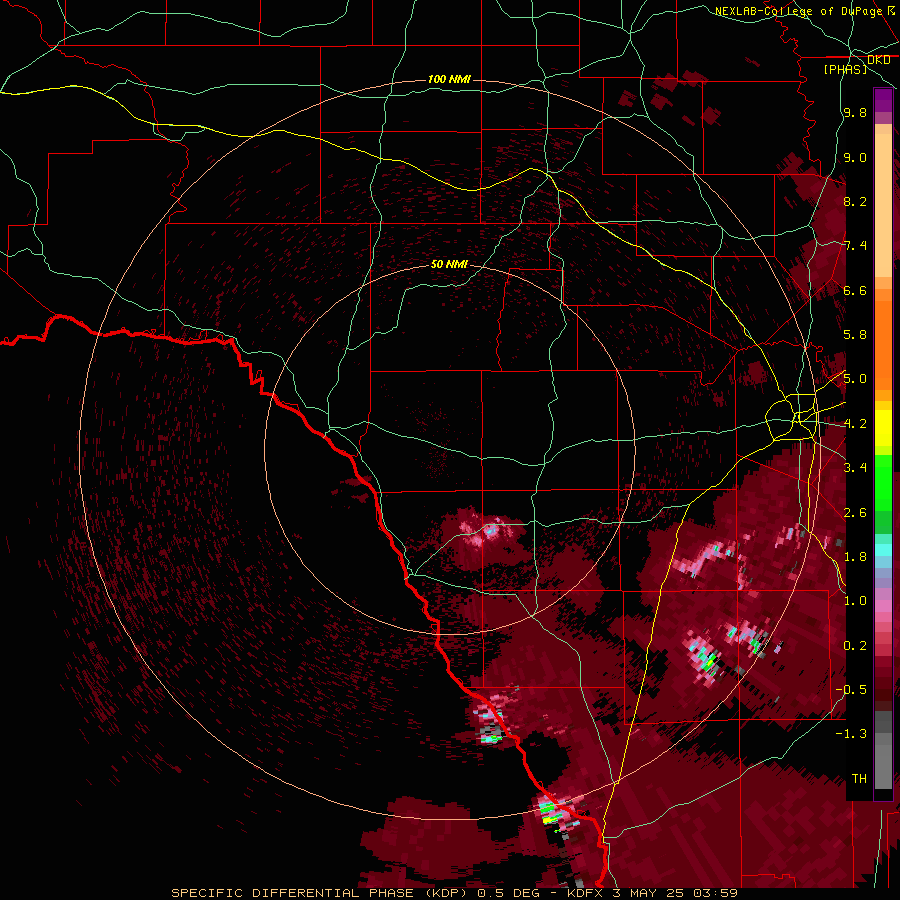Pick the purple swatch atop the color bar

tap(883, 100)
